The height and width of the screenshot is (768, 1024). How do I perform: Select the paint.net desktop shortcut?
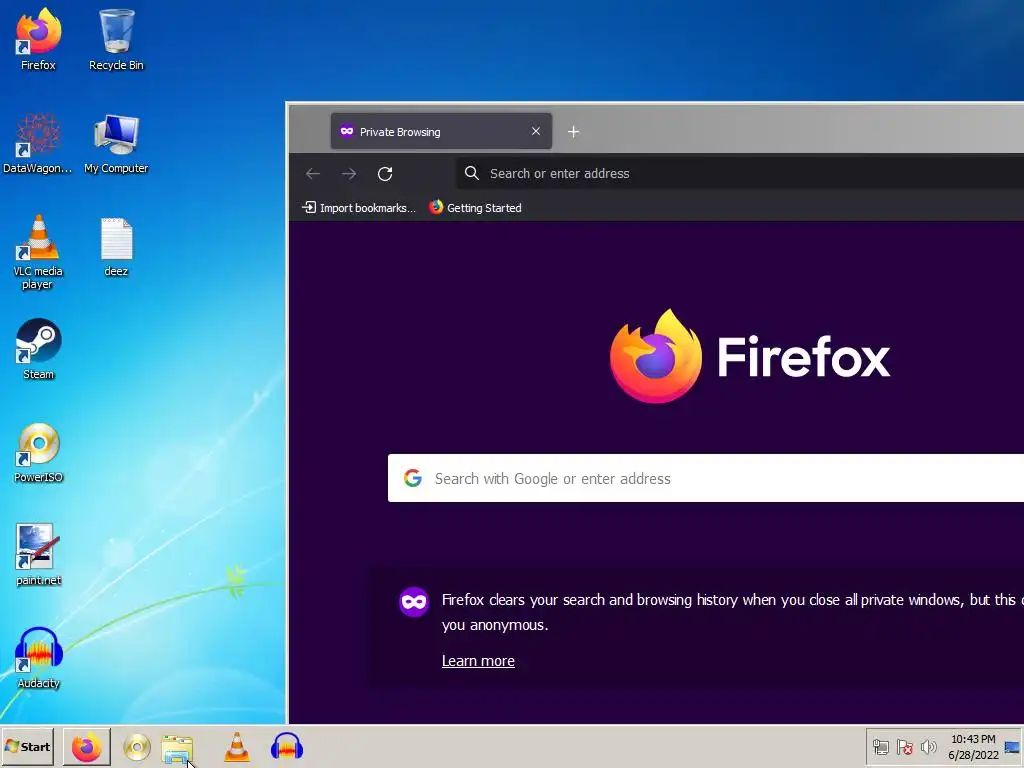(38, 555)
